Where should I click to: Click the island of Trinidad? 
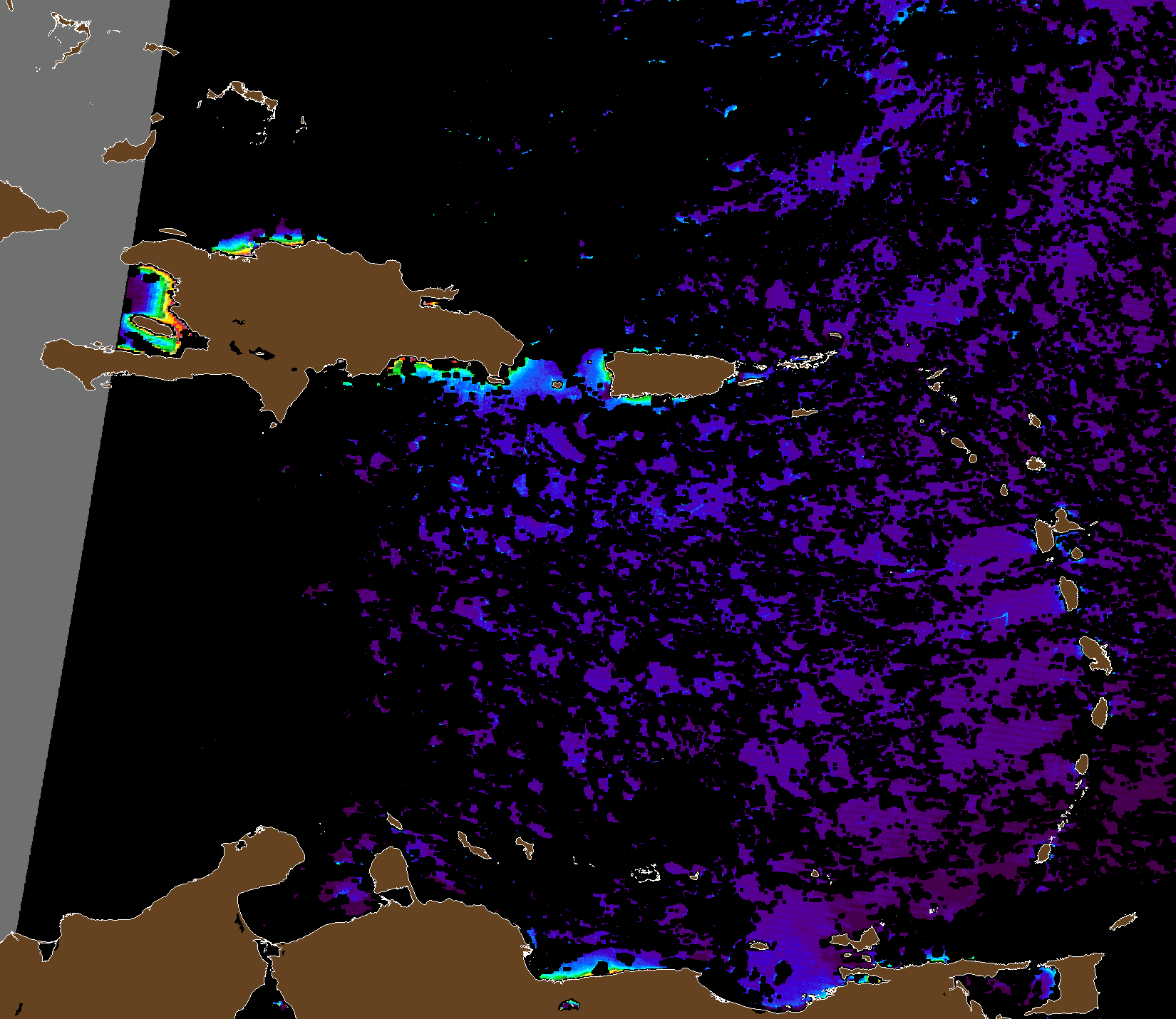[1078, 980]
